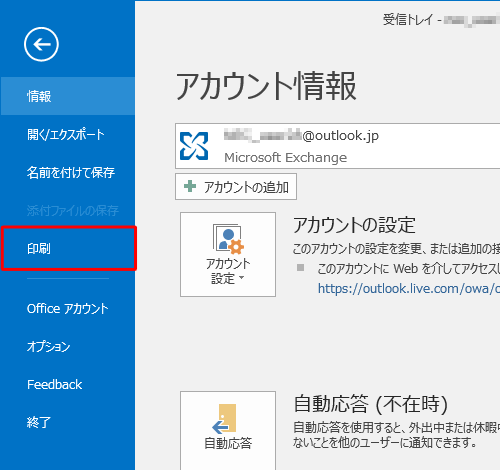Go to Office アカウント page
The height and width of the screenshot is (470, 500).
[68, 309]
